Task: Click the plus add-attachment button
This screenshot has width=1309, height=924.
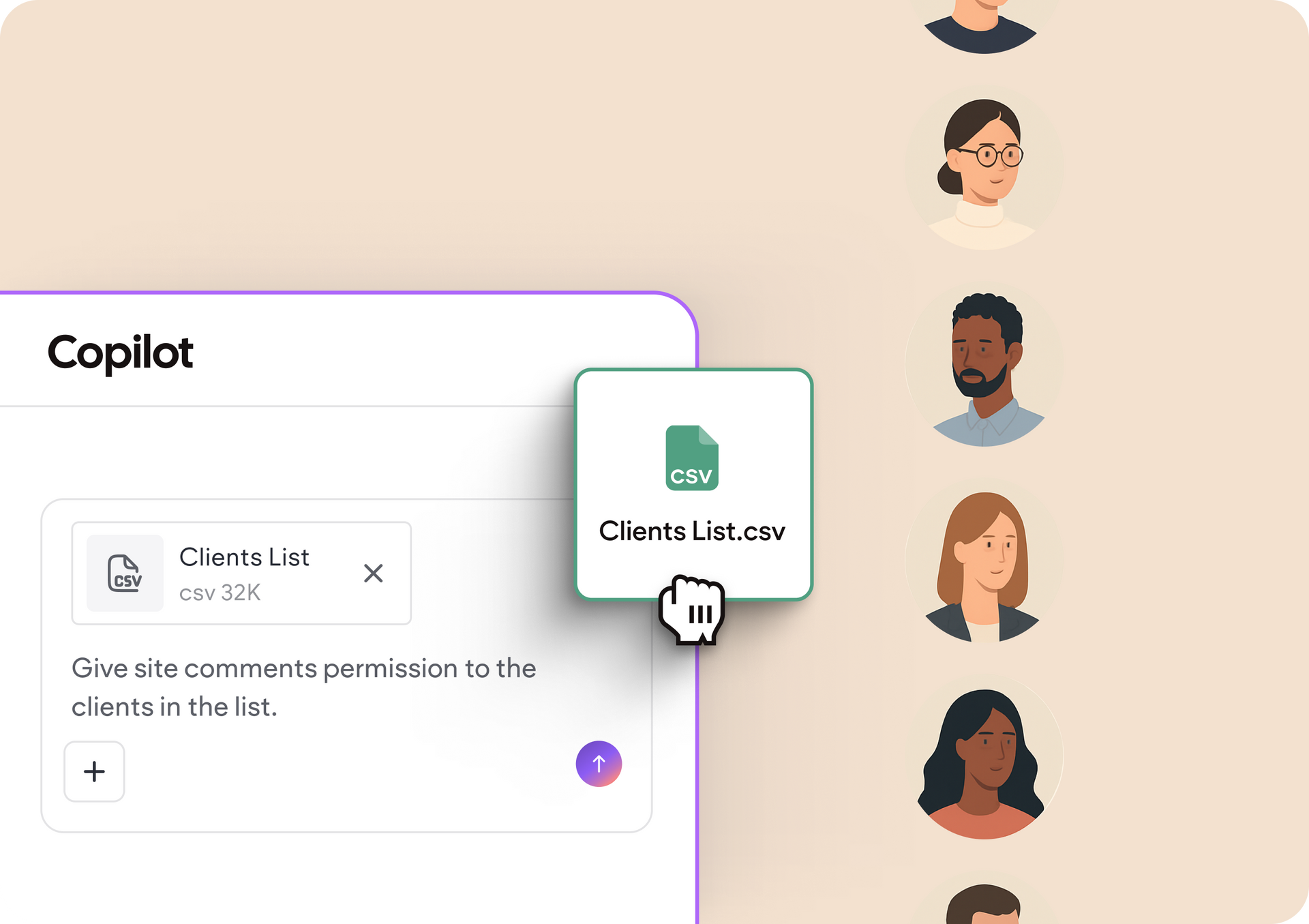Action: click(94, 771)
